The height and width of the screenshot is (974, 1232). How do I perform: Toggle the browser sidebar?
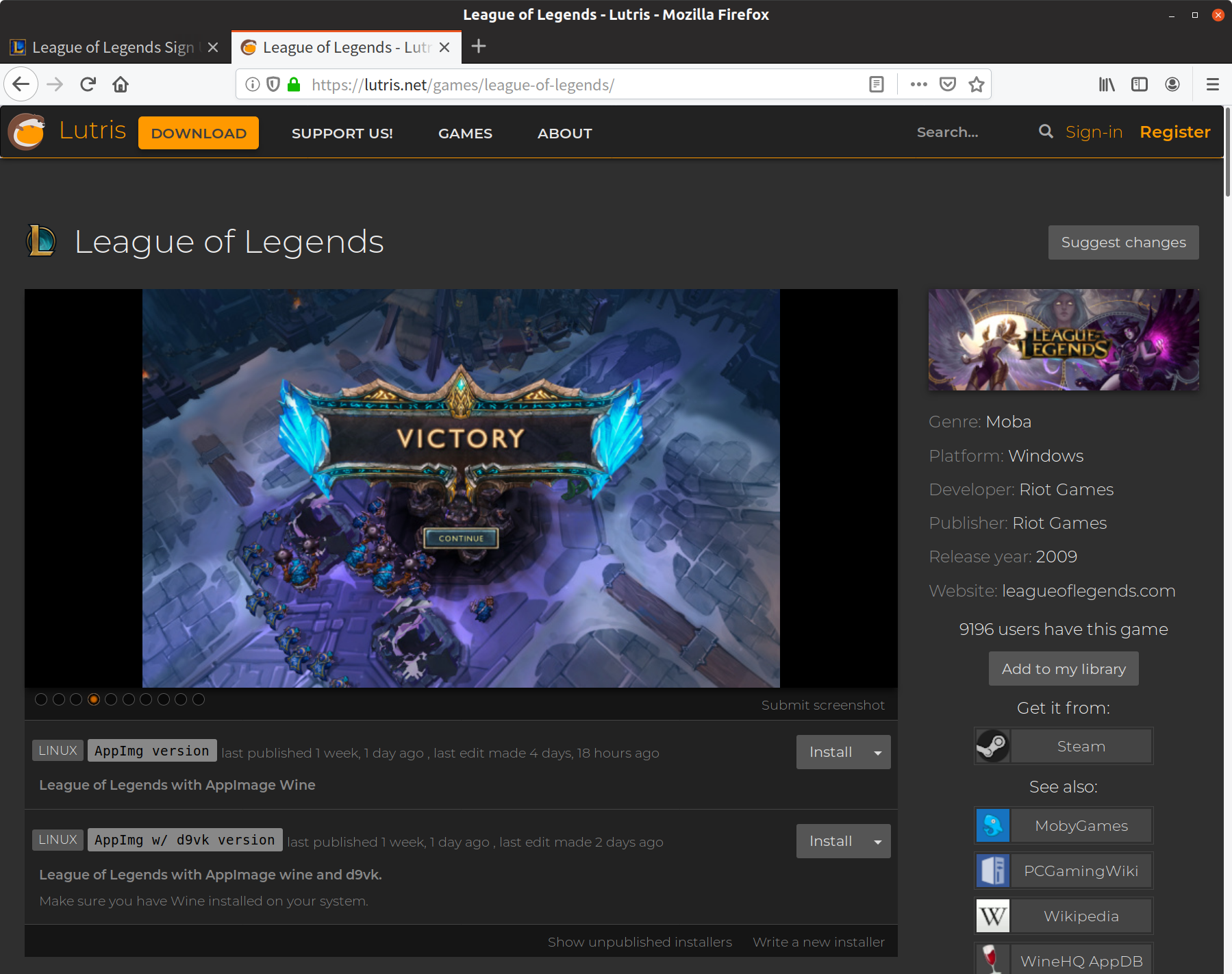tap(1139, 84)
